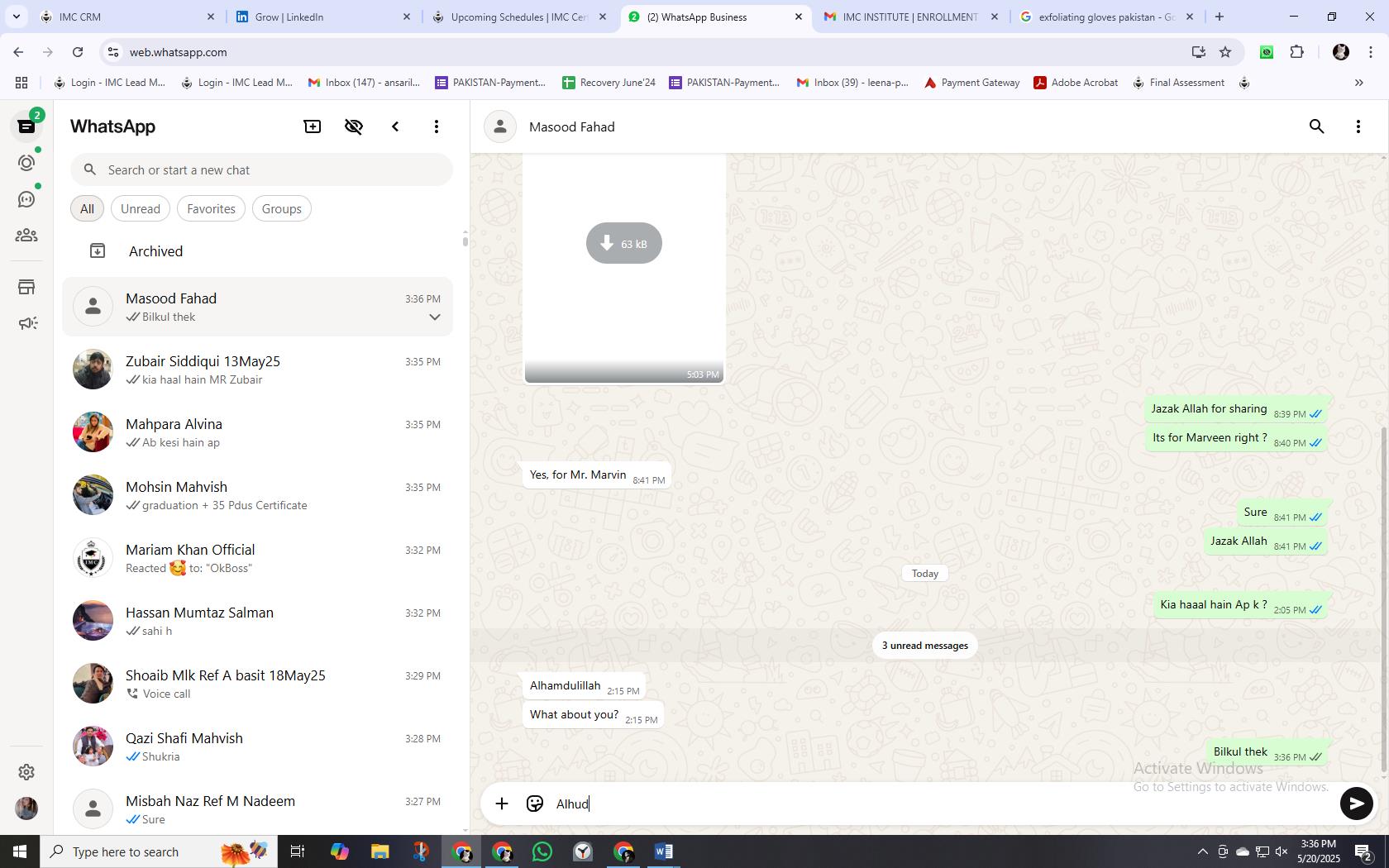Open conversation three-dot menu in header
Screen dimensions: 1389x868
1358,126
